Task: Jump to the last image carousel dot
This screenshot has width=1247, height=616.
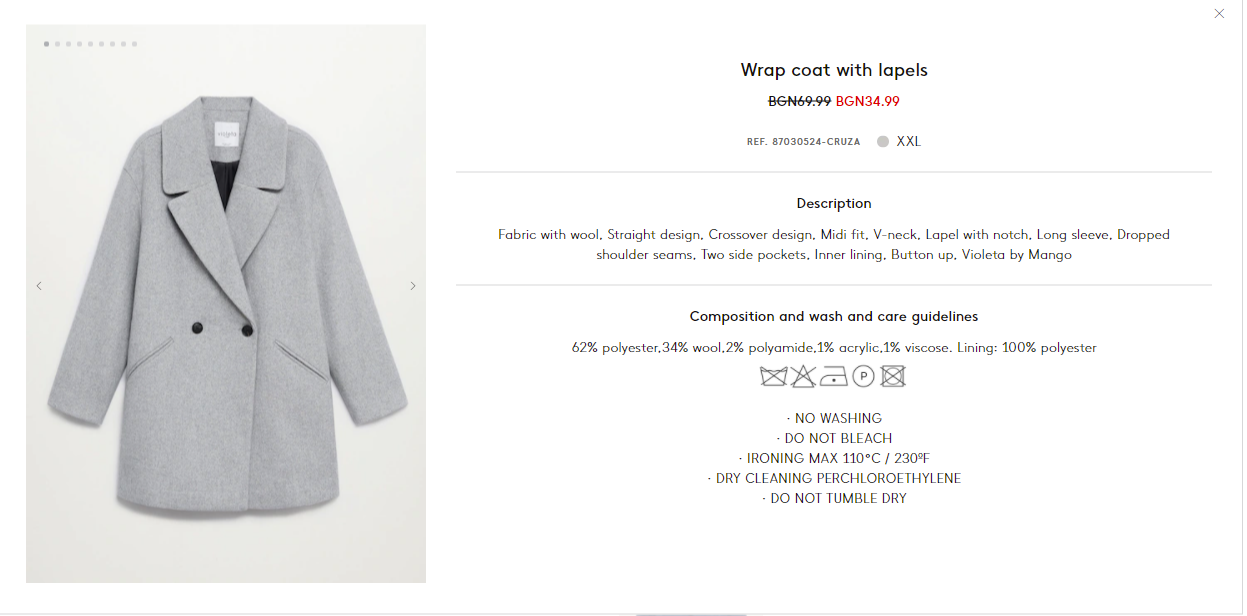Action: pos(134,44)
